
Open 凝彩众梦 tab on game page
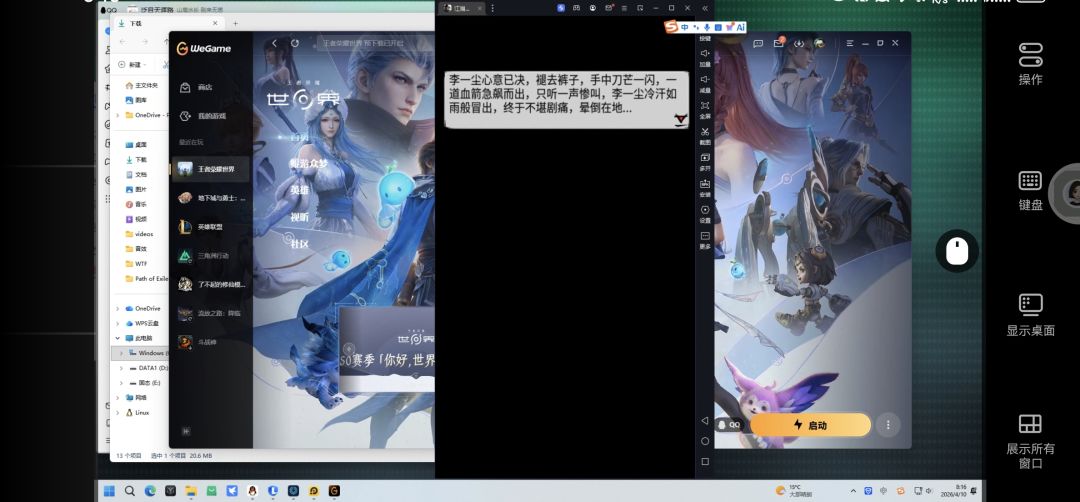(x=308, y=163)
